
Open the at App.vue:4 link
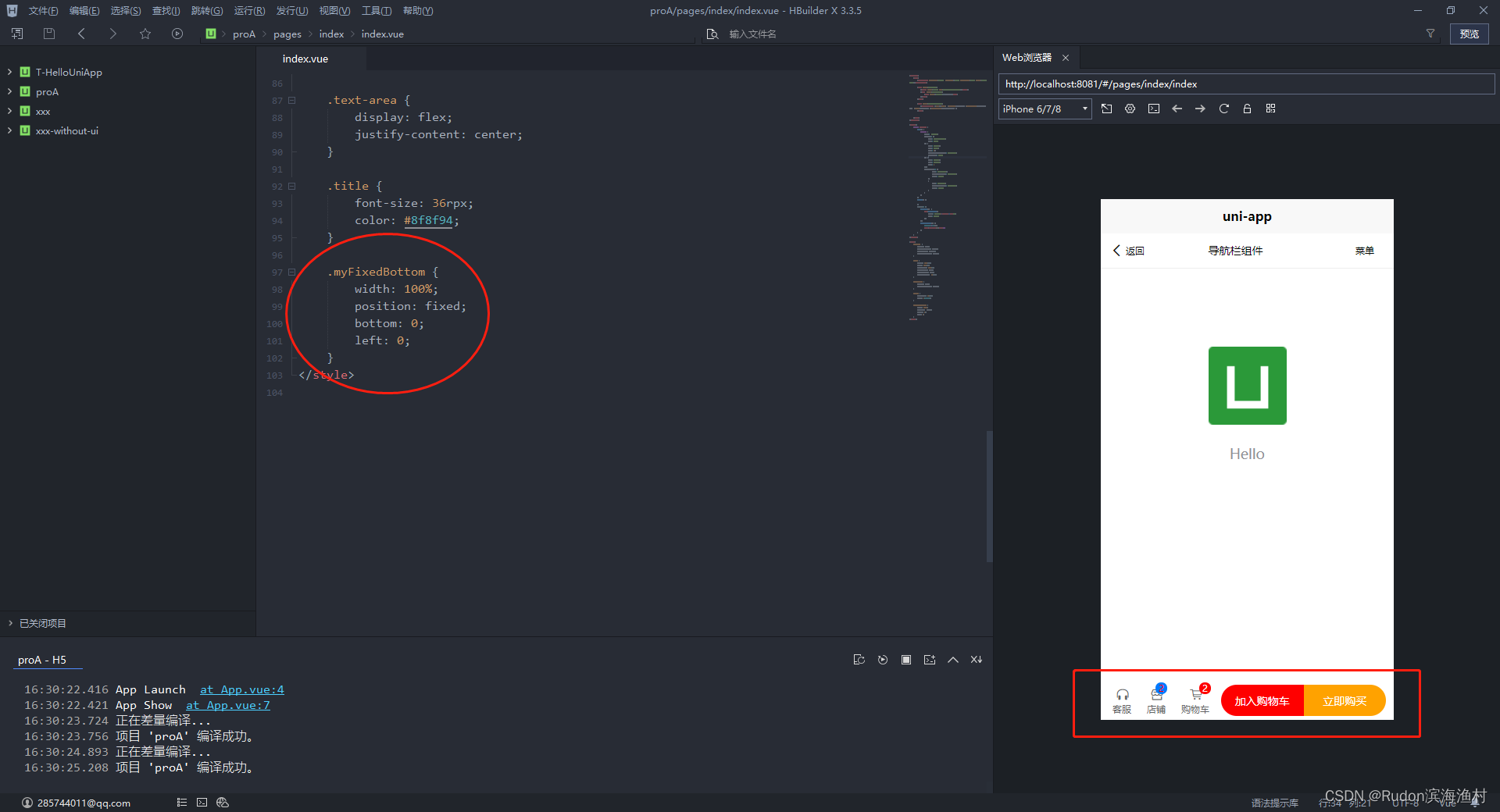click(x=241, y=689)
